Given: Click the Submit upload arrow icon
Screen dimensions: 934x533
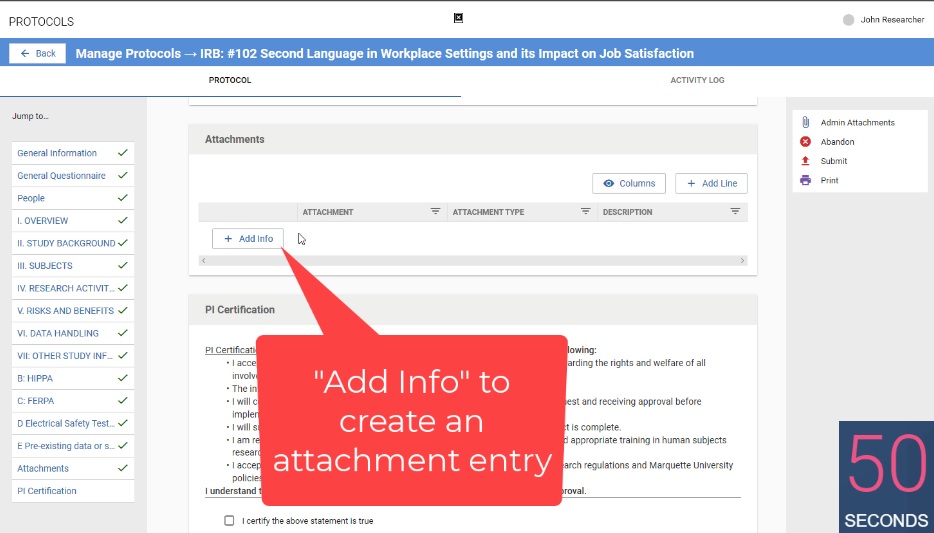Looking at the screenshot, I should [x=805, y=161].
